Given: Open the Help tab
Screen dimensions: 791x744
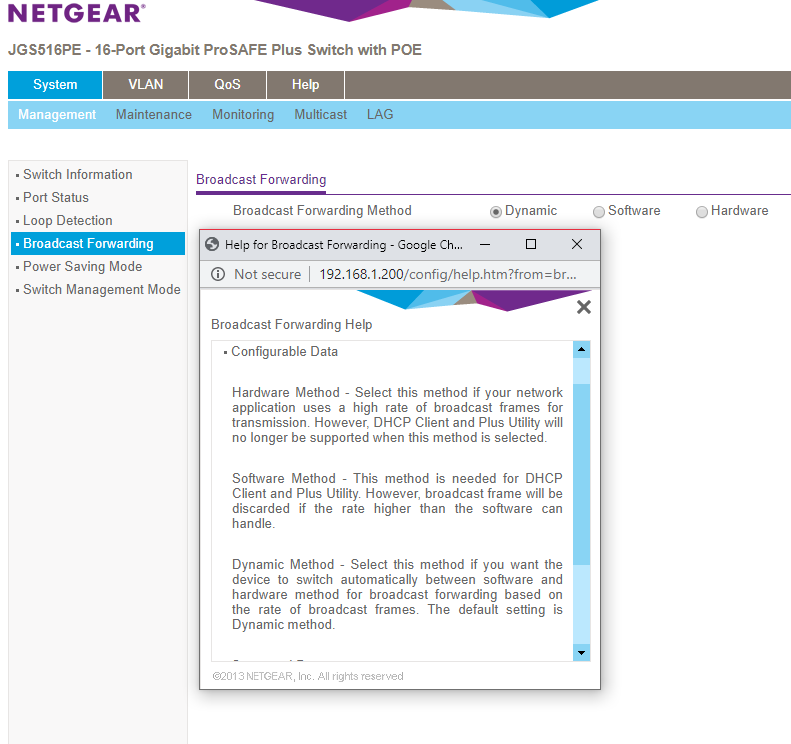Looking at the screenshot, I should 305,85.
